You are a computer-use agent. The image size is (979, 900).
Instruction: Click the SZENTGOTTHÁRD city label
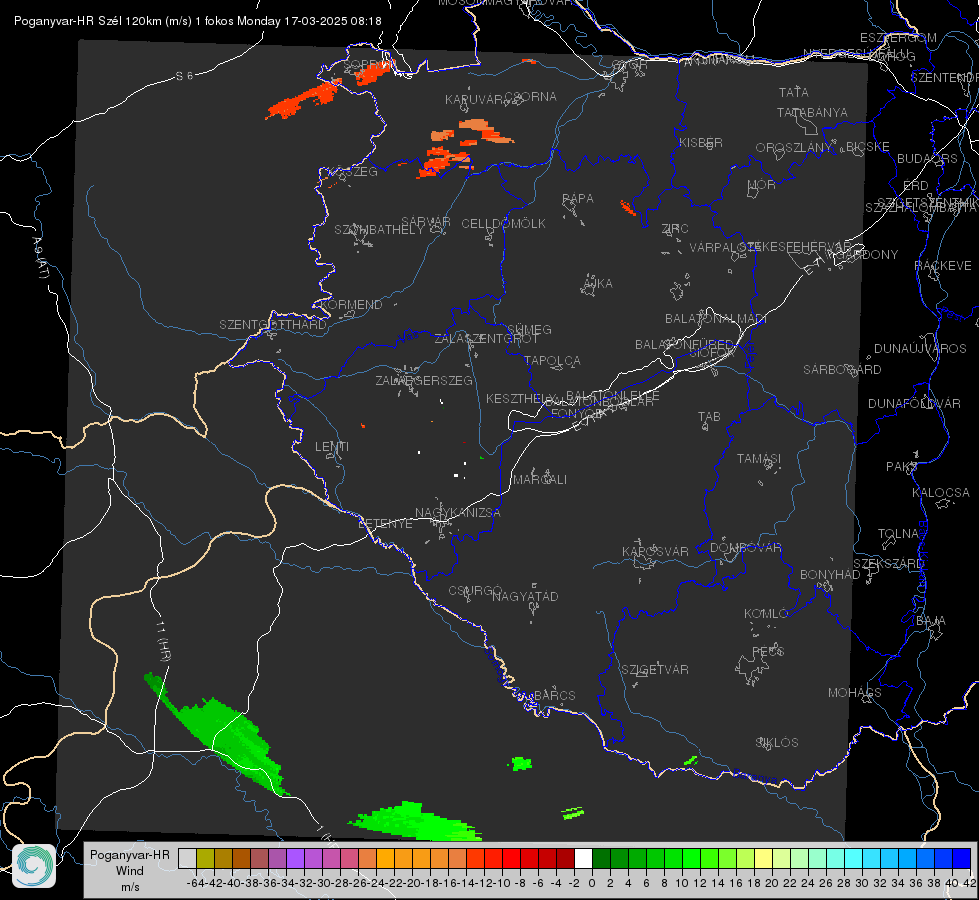coord(273,325)
